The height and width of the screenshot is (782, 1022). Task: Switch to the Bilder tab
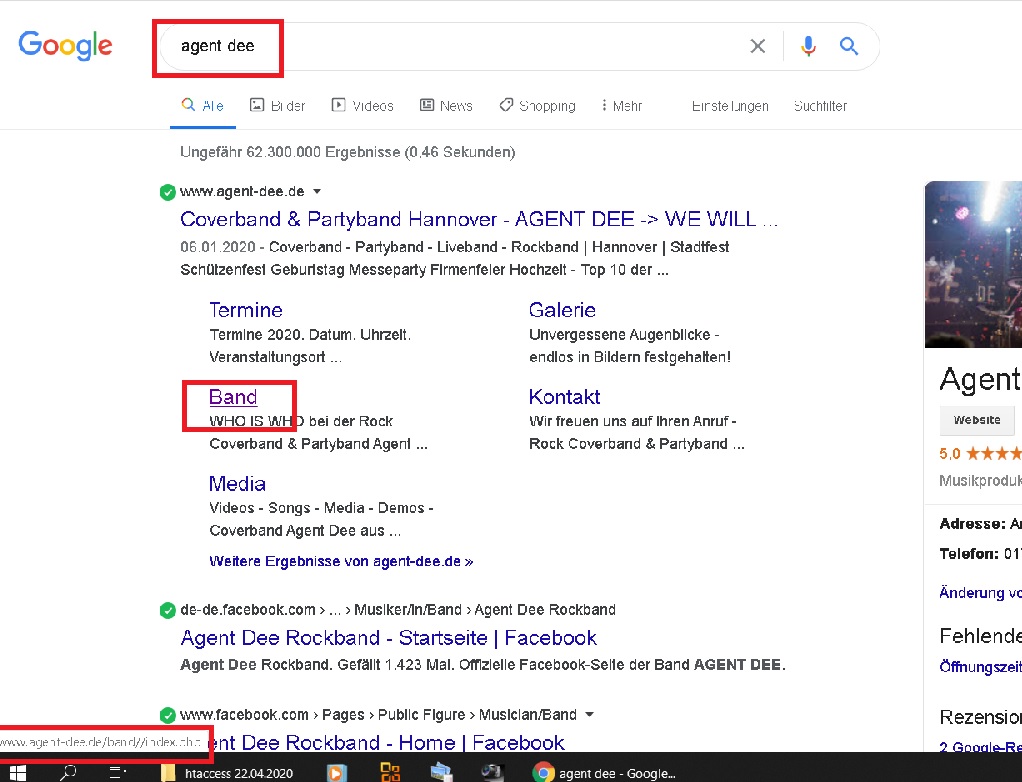point(278,106)
